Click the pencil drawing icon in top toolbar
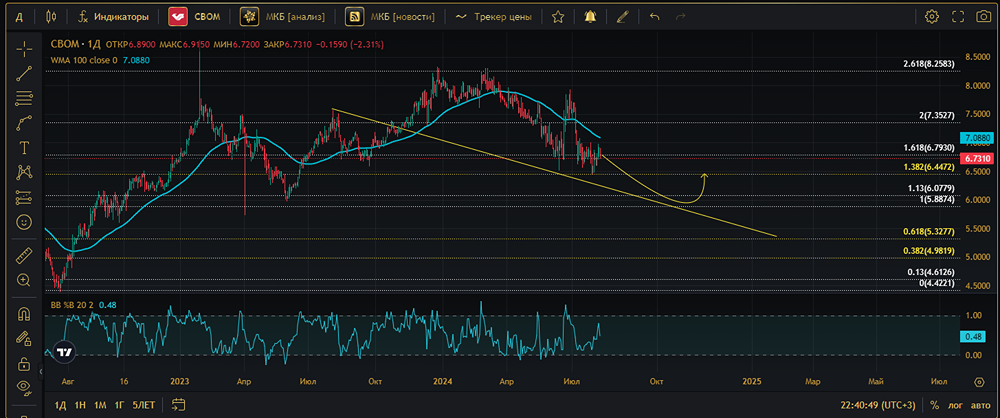The image size is (1000, 418). (x=622, y=17)
